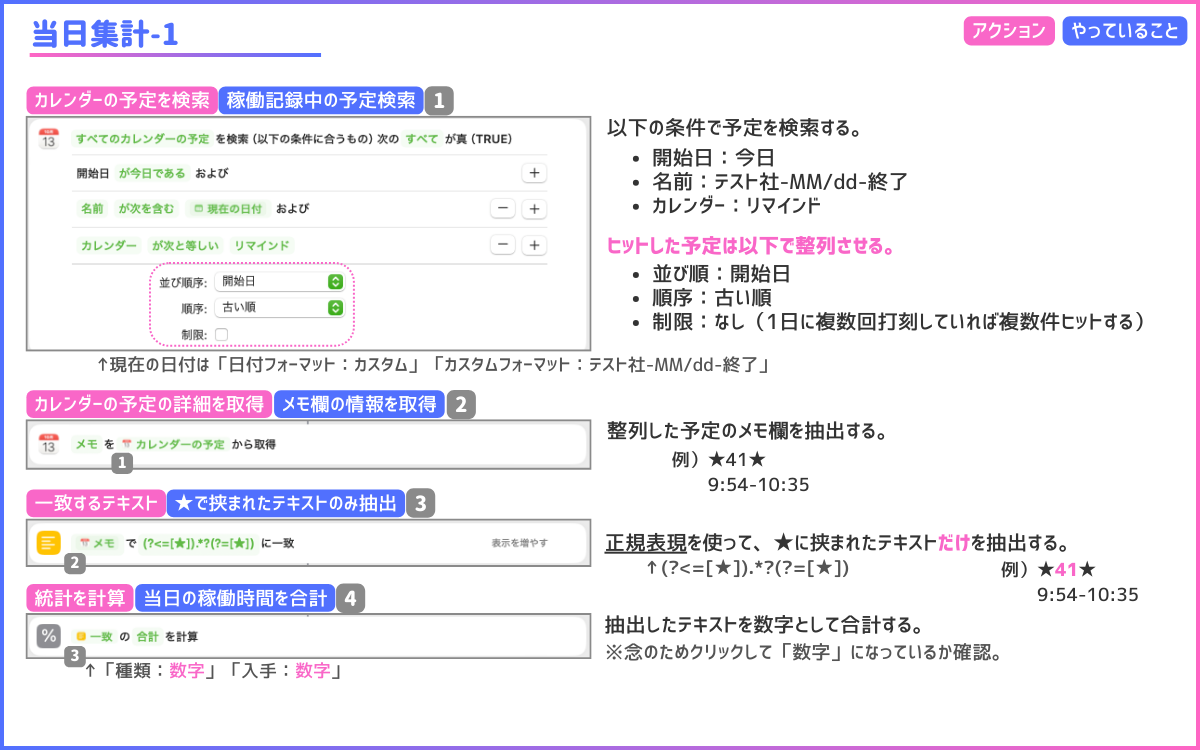Change the が次を含む operator token
Viewport: 1200px width, 750px height.
(x=147, y=208)
